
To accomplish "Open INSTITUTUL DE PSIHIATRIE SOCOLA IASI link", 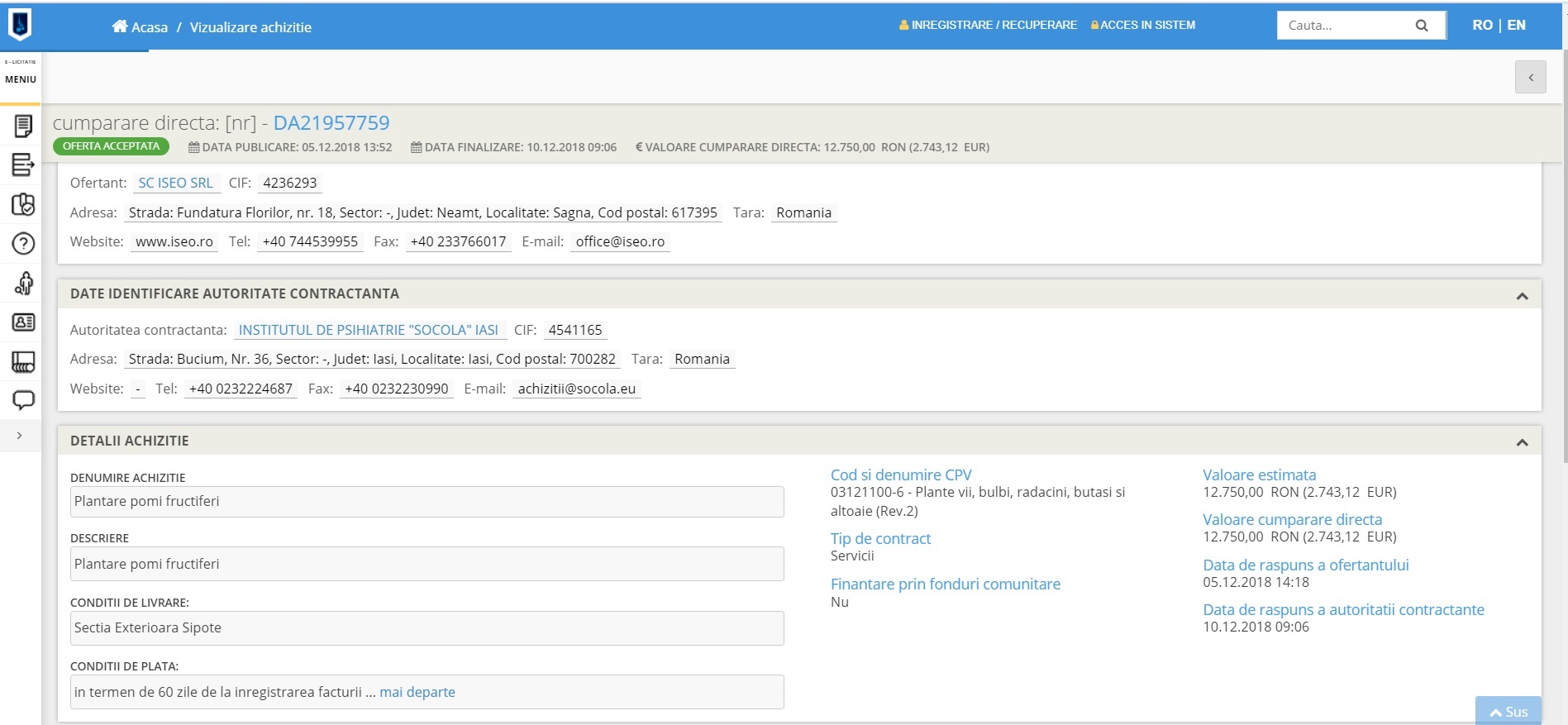I will point(369,330).
